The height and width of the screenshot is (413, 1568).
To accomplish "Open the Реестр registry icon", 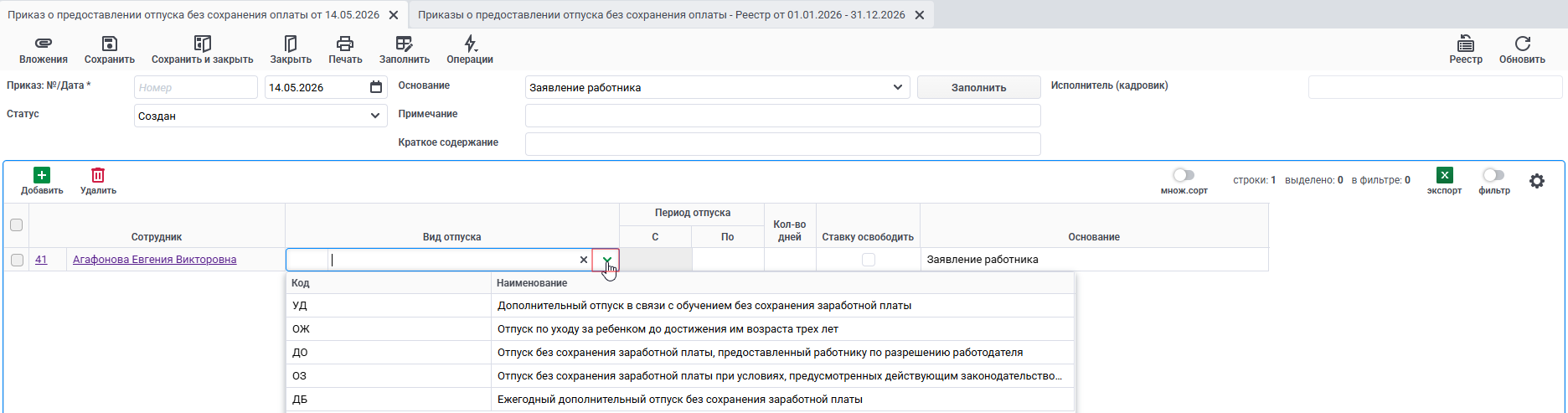I will point(1466,44).
